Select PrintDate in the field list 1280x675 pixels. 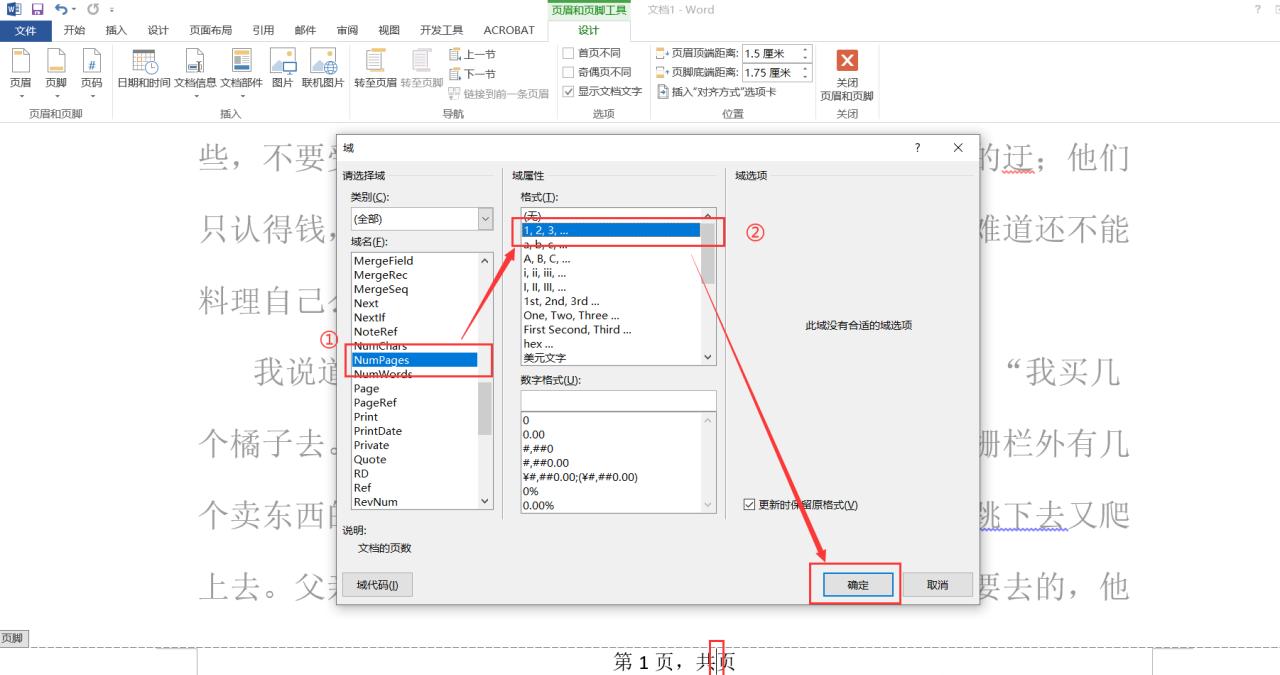414,431
